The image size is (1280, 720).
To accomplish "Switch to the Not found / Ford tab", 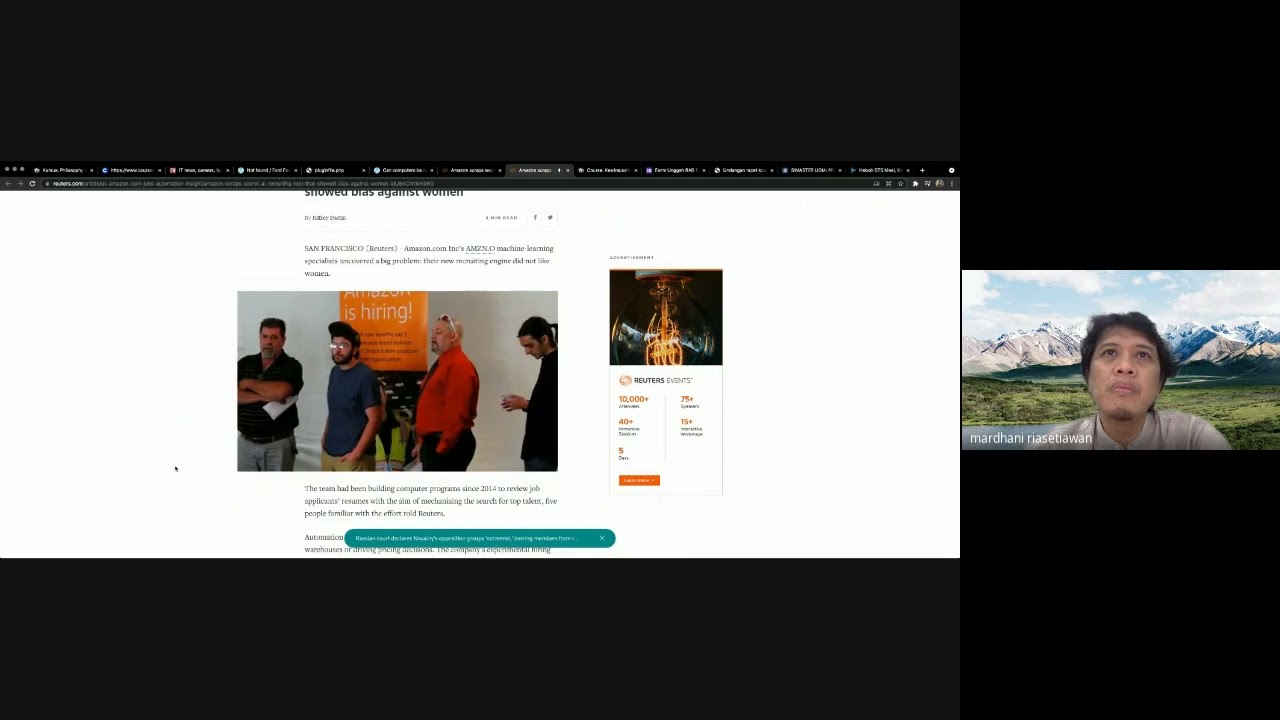I will point(267,170).
